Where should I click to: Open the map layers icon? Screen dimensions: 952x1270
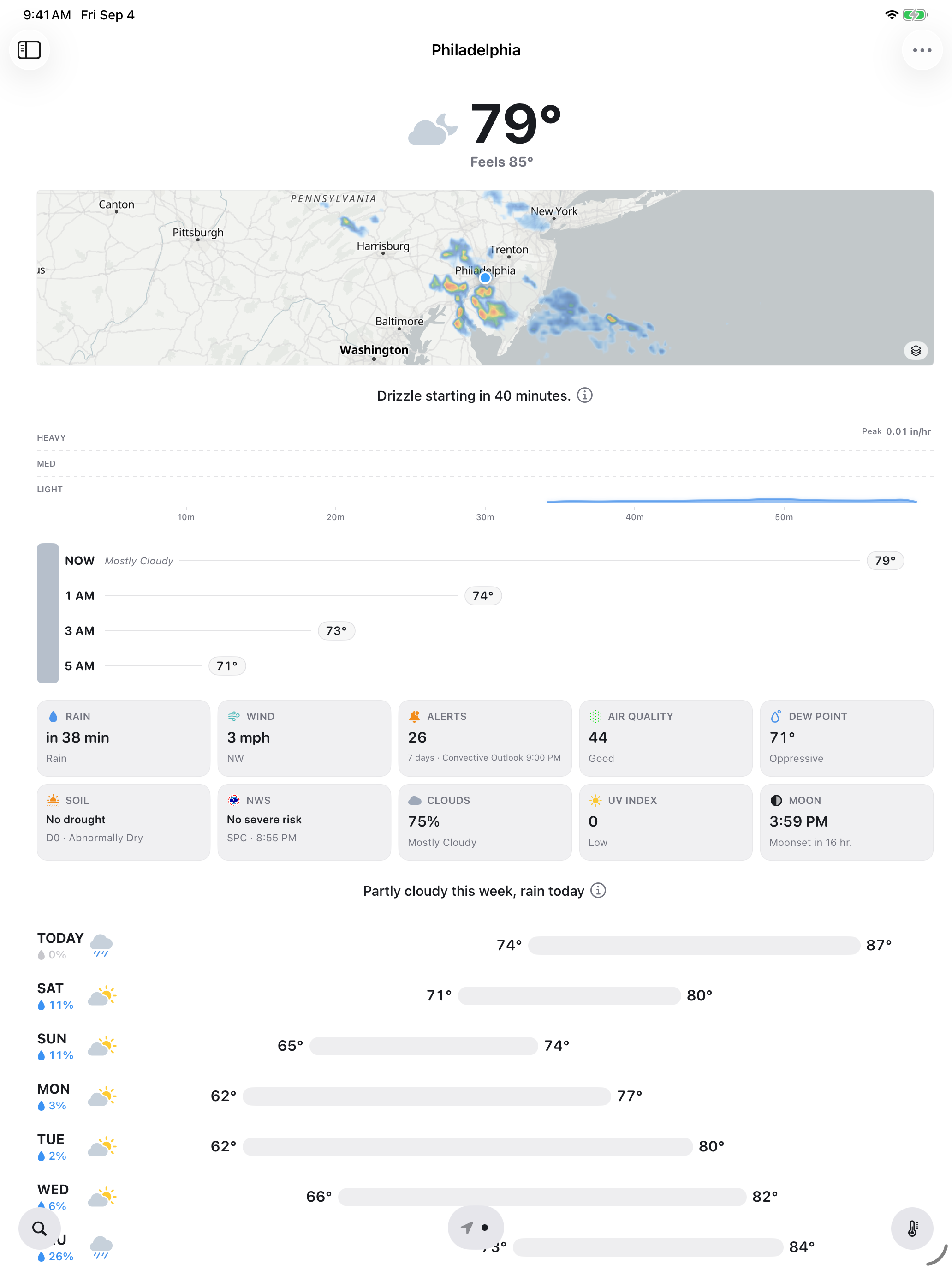pos(915,350)
